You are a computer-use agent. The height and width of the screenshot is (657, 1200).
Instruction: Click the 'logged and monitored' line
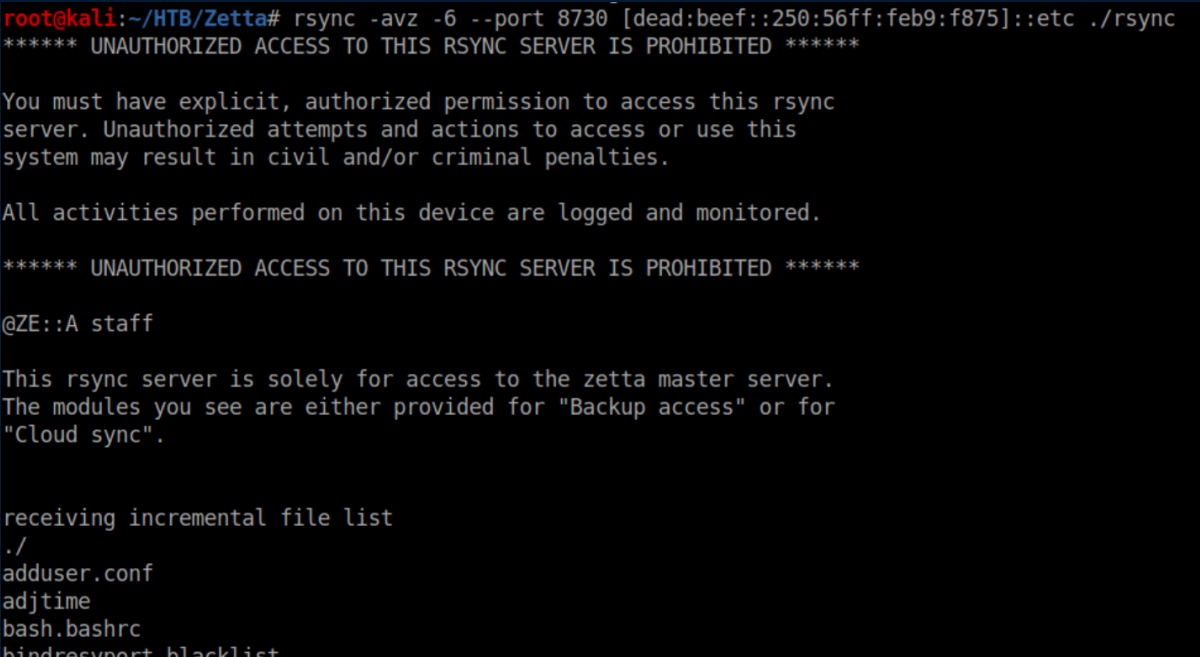tap(411, 213)
